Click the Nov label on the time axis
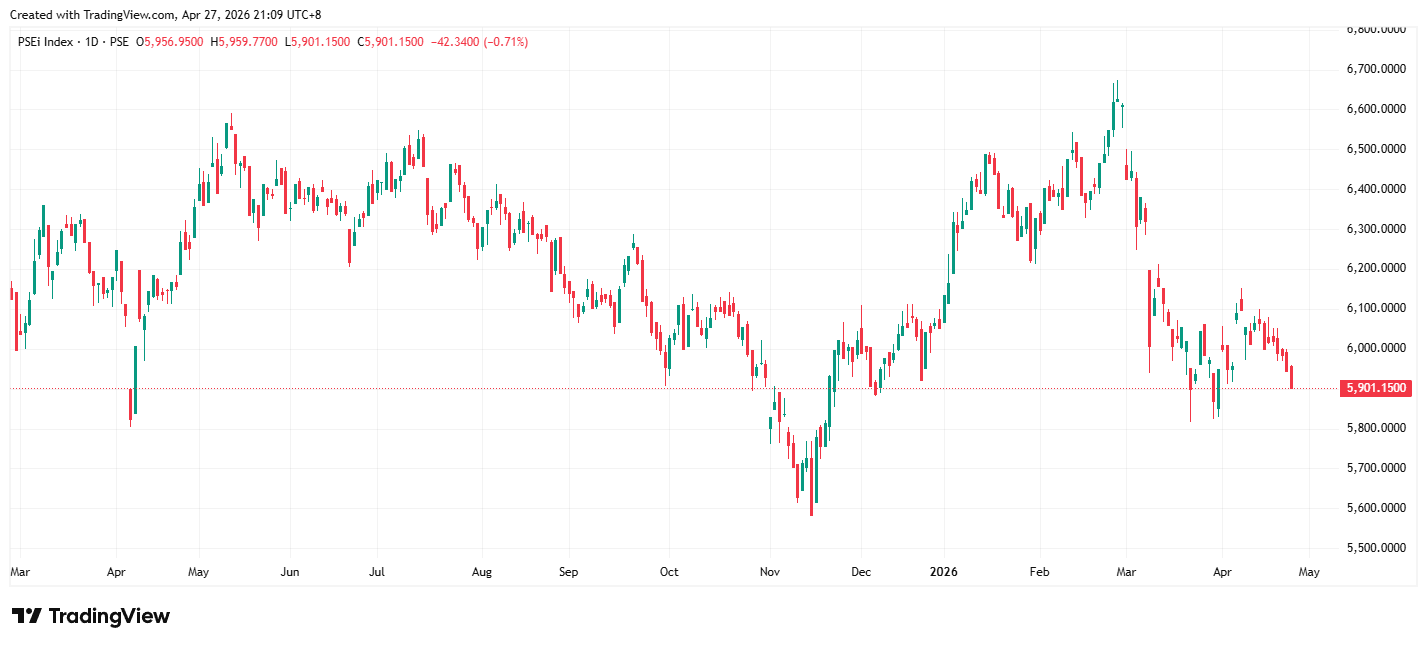1427x646 pixels. point(769,573)
